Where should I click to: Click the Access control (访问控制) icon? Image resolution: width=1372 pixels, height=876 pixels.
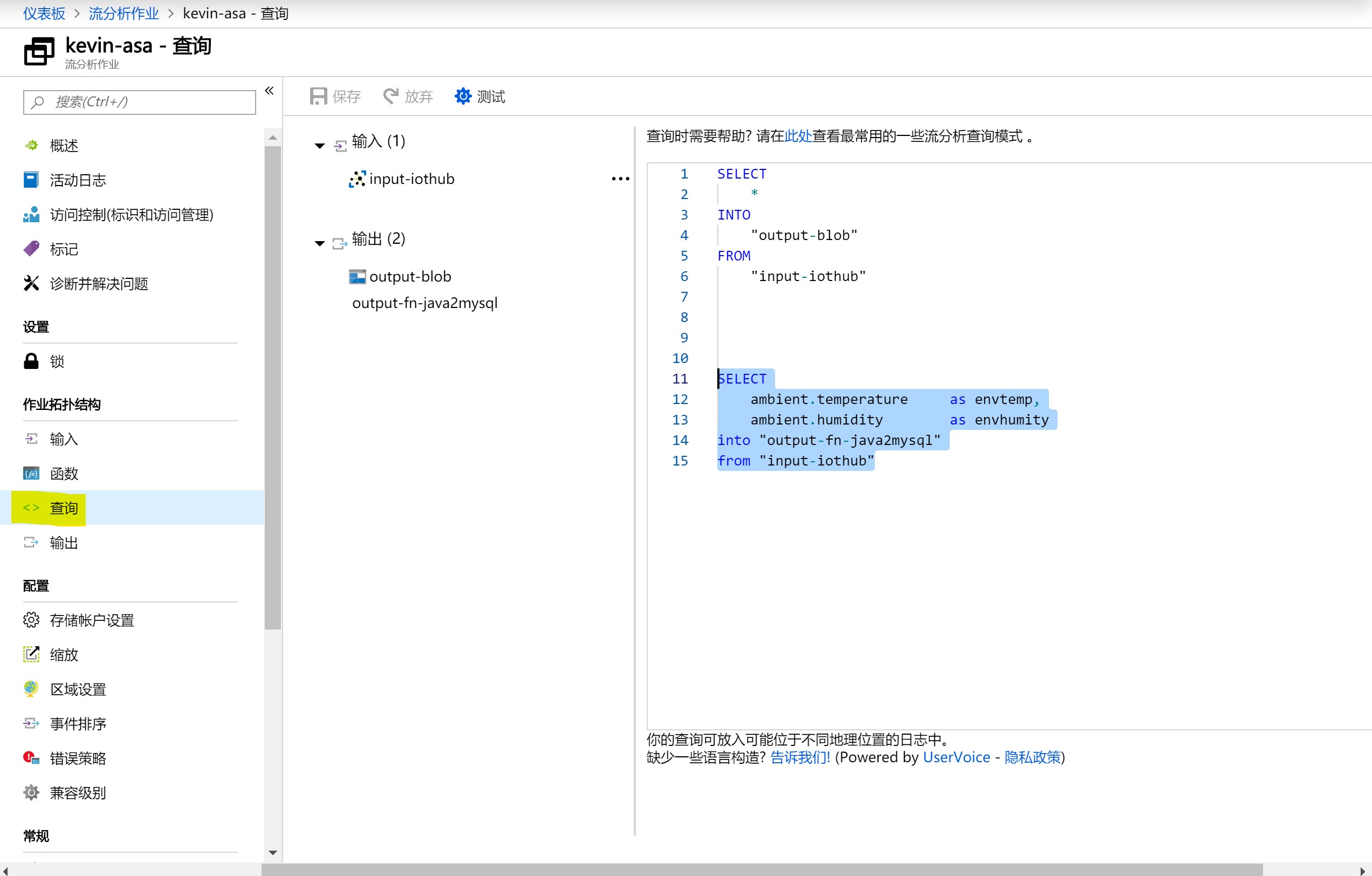31,214
